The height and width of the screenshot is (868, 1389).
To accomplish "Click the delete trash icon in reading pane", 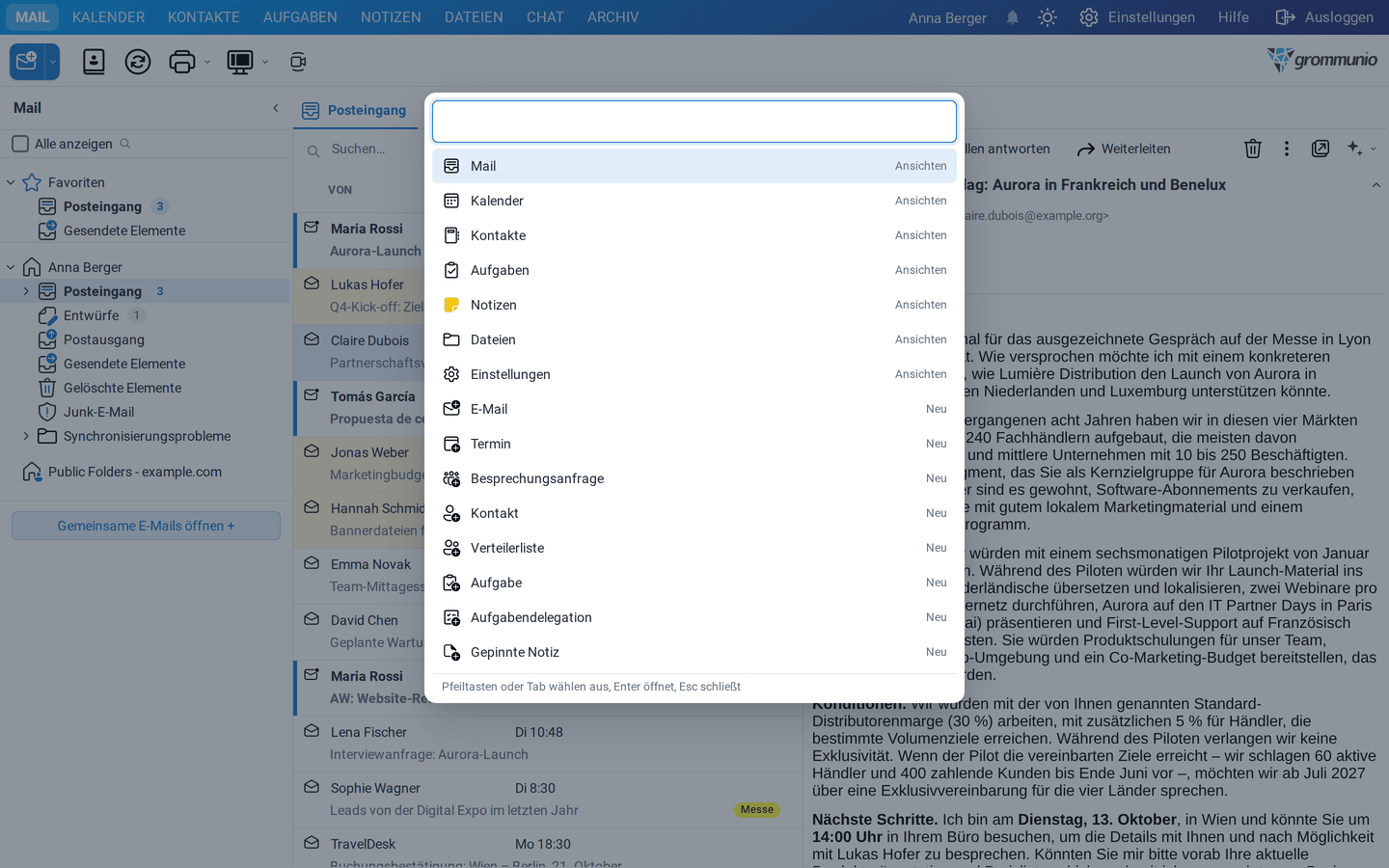I will point(1252,149).
